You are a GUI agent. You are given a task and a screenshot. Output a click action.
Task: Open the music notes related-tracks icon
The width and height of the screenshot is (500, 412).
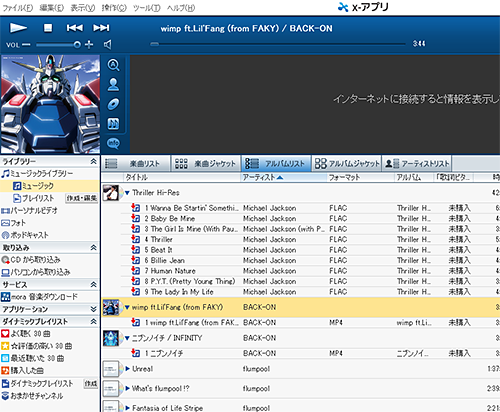click(x=113, y=124)
